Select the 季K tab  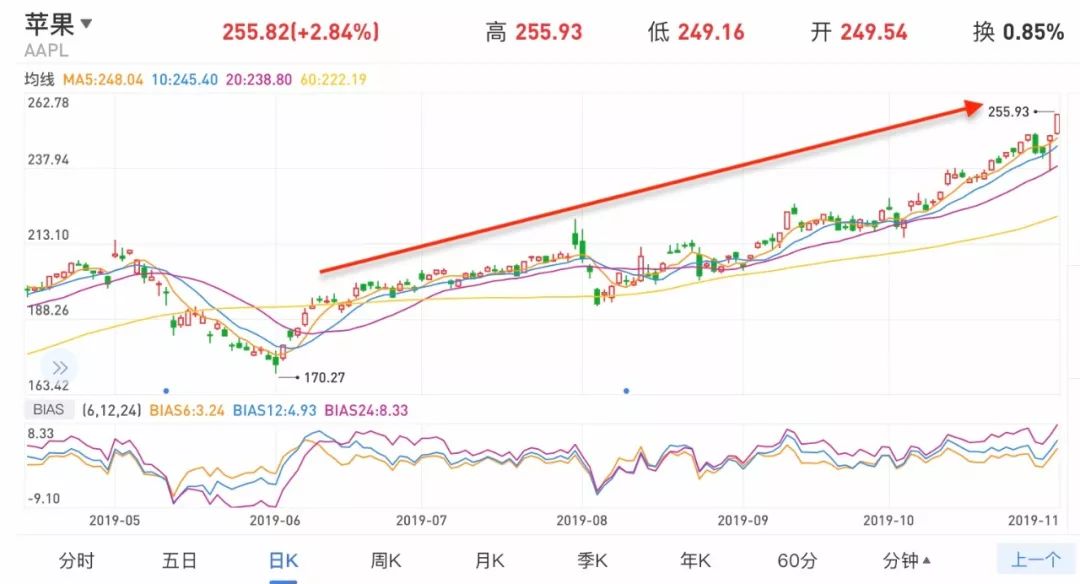coord(592,561)
